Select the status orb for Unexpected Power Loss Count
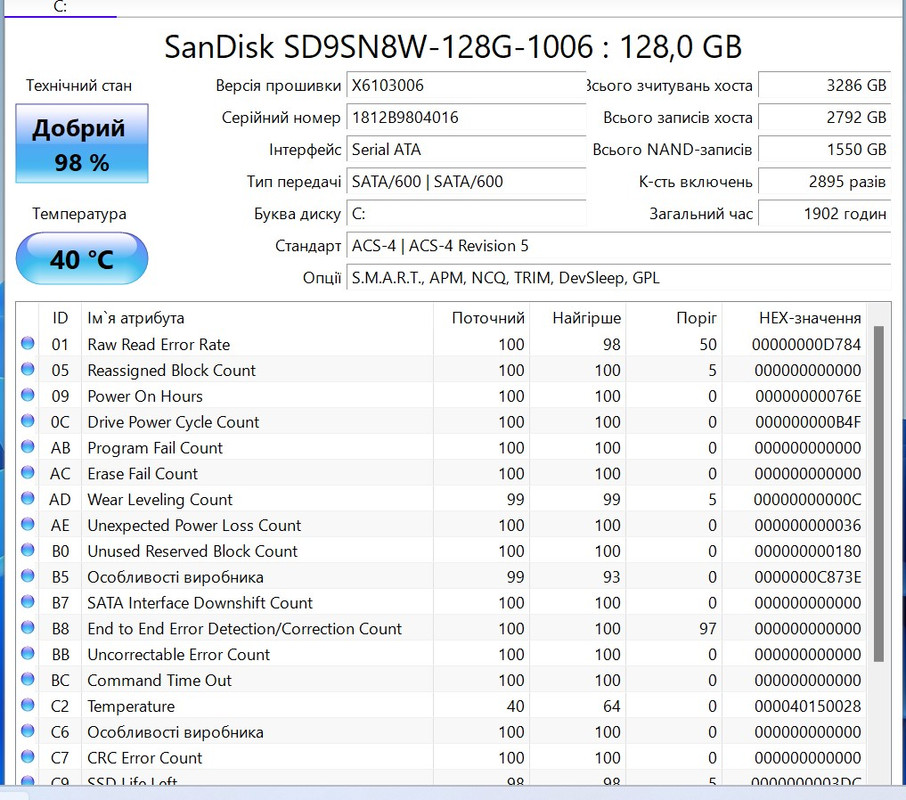Viewport: 906px width, 800px height. pyautogui.click(x=27, y=524)
